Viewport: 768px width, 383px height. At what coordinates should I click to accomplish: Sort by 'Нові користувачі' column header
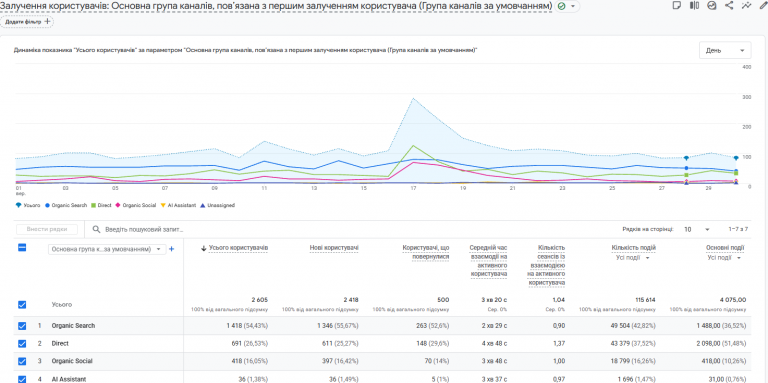point(334,248)
